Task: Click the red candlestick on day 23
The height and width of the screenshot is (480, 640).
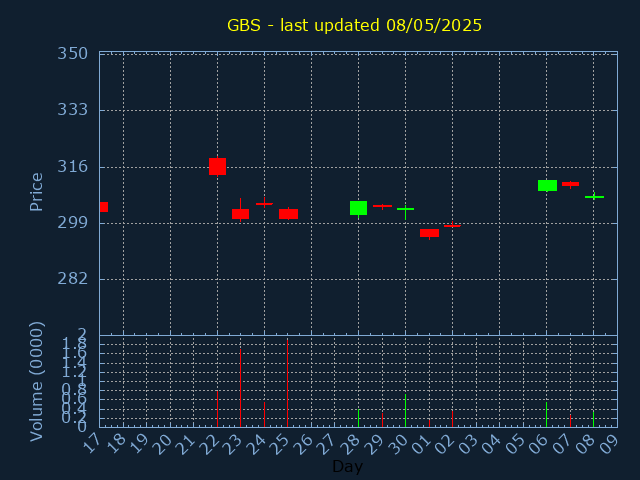Action: coord(240,214)
